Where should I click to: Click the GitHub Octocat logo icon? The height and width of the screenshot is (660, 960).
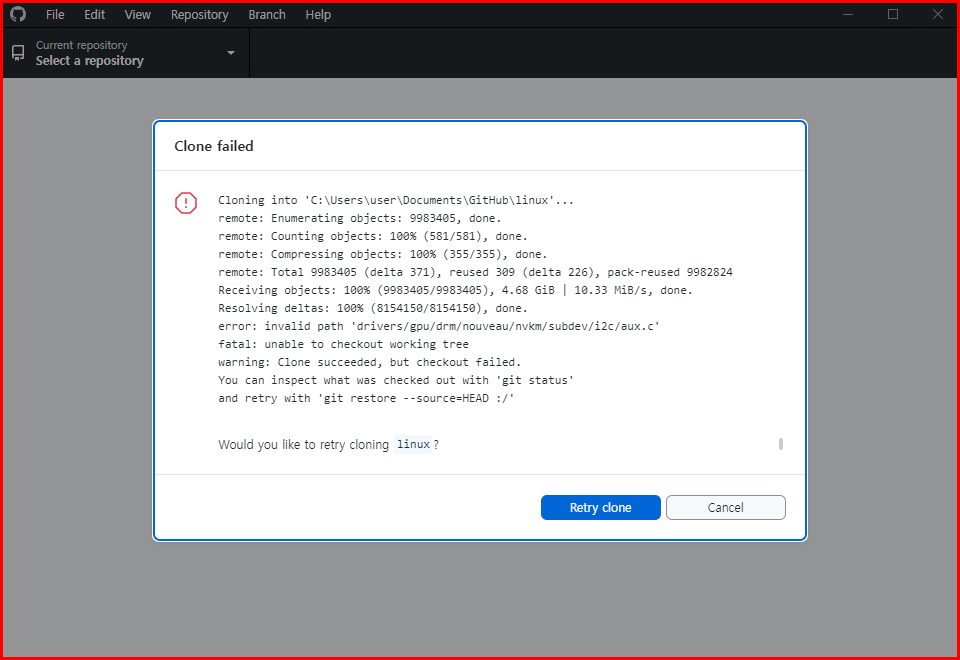click(x=18, y=14)
